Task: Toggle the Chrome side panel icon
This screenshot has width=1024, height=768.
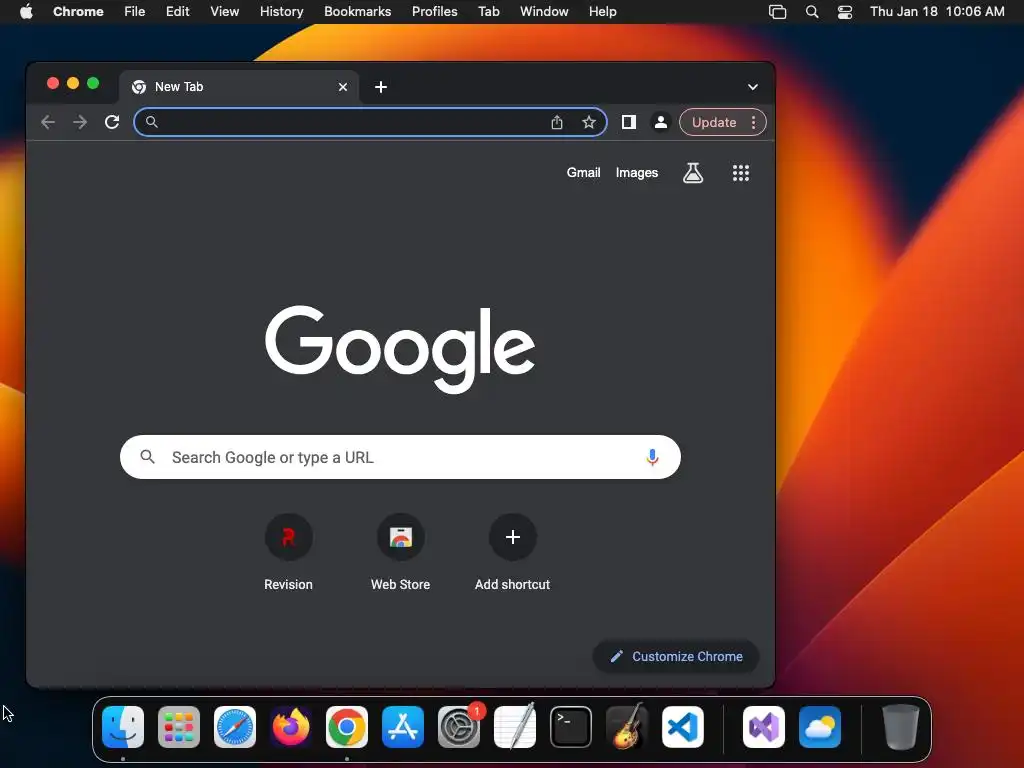Action: [x=628, y=122]
